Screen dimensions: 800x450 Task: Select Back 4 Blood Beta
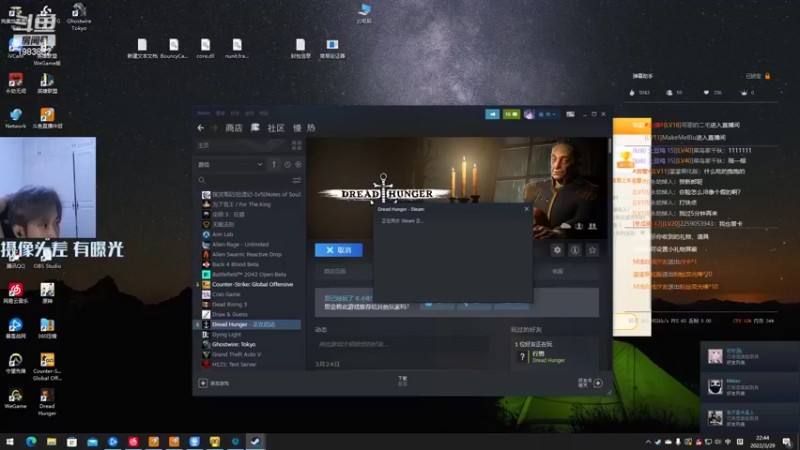tap(235, 264)
